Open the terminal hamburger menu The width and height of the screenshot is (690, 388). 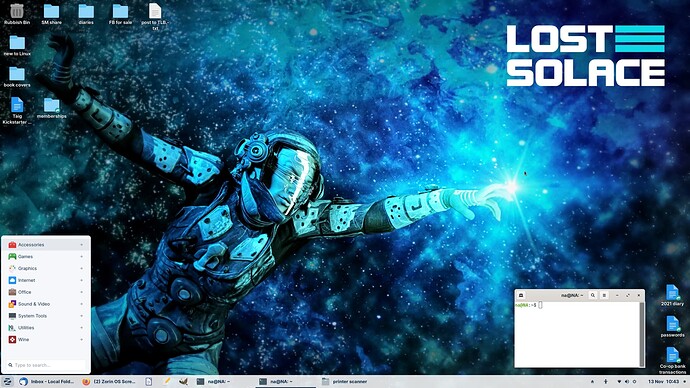604,295
